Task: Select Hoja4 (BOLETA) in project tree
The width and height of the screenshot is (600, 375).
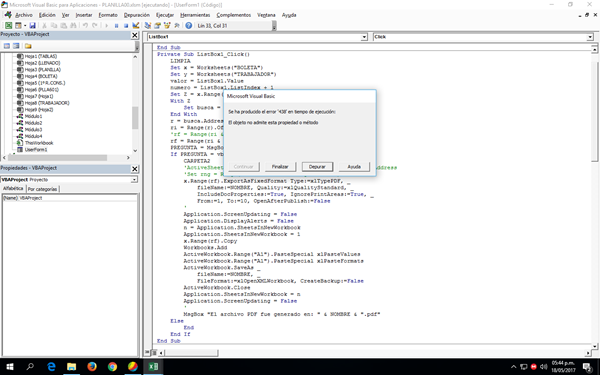Action: pos(41,76)
